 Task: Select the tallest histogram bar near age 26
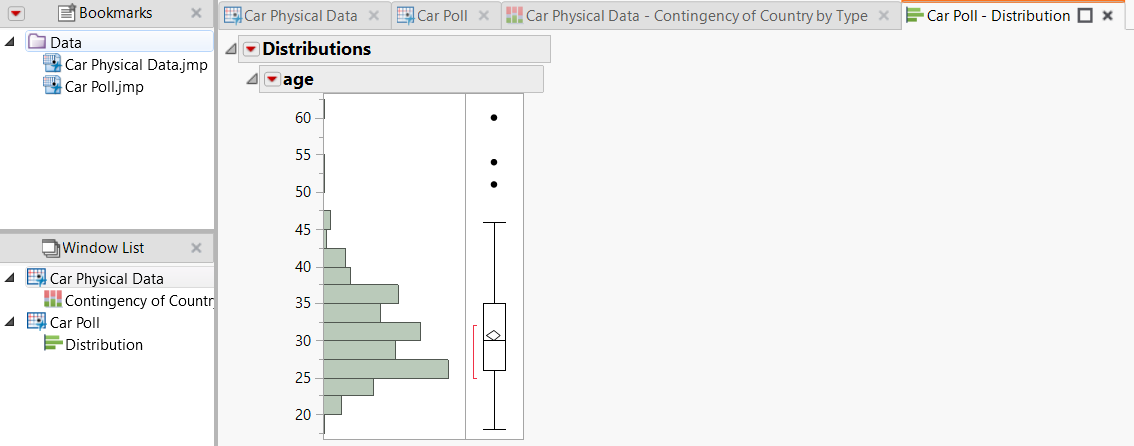pyautogui.click(x=386, y=368)
